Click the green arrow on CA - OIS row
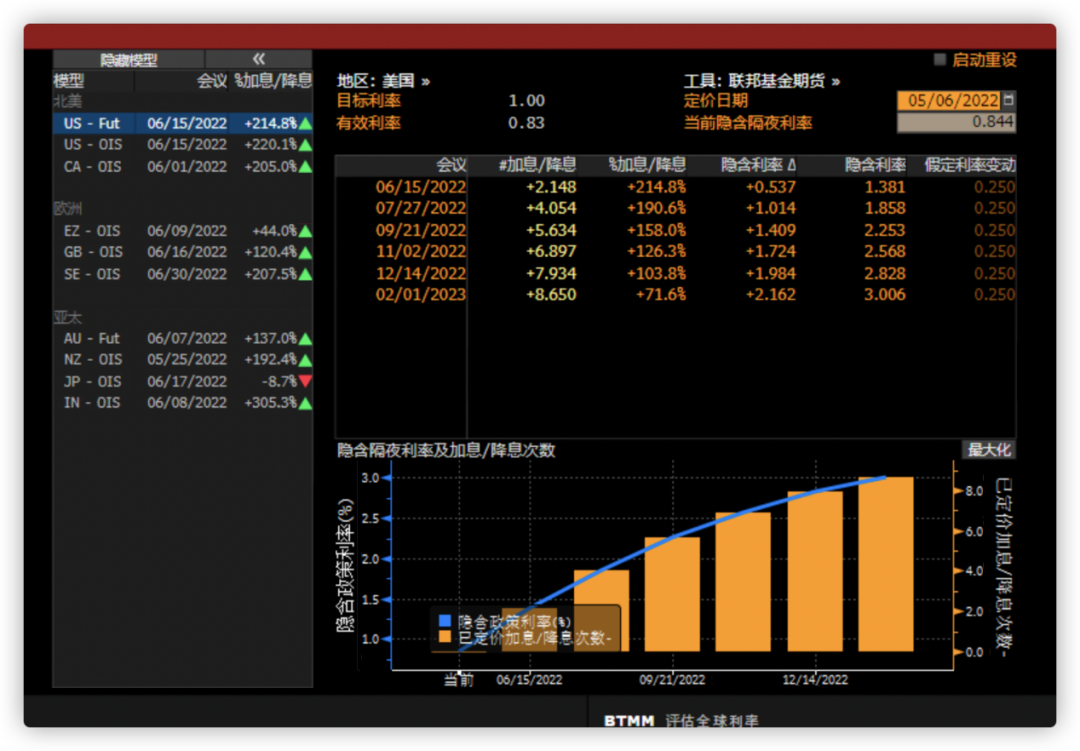1080x751 pixels. click(x=305, y=167)
